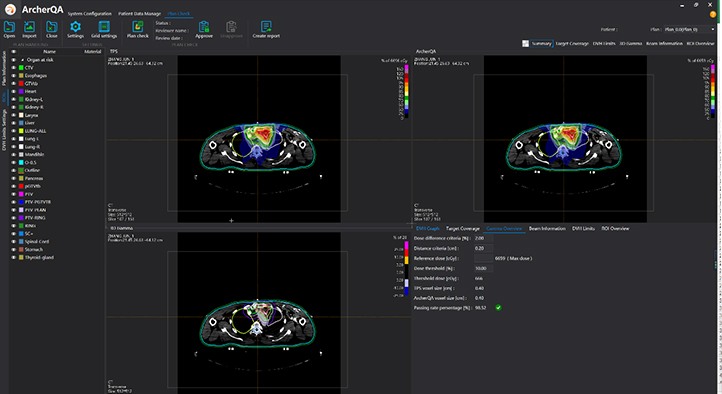Screen dimensions: 722x394
Task: Hide the Stomach structure
Action: tap(14, 249)
